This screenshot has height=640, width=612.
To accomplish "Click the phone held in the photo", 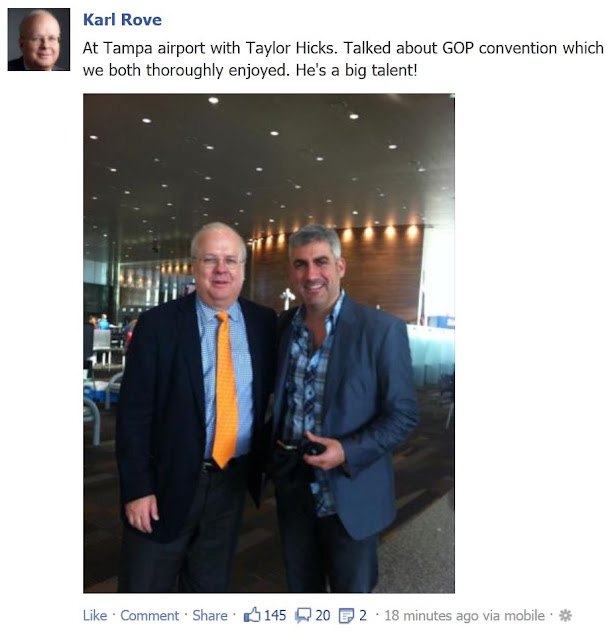I will [x=312, y=448].
